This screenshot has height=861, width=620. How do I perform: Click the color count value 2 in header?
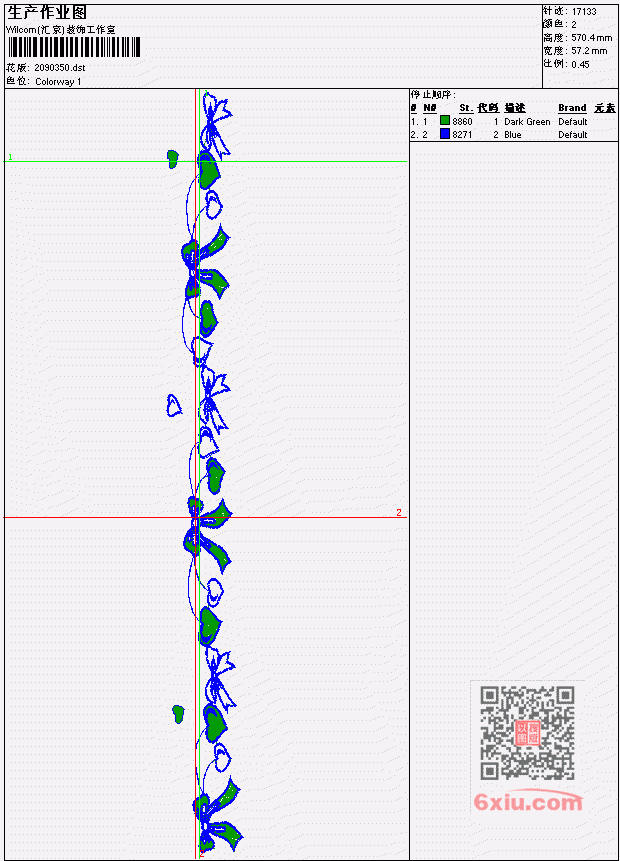point(574,24)
